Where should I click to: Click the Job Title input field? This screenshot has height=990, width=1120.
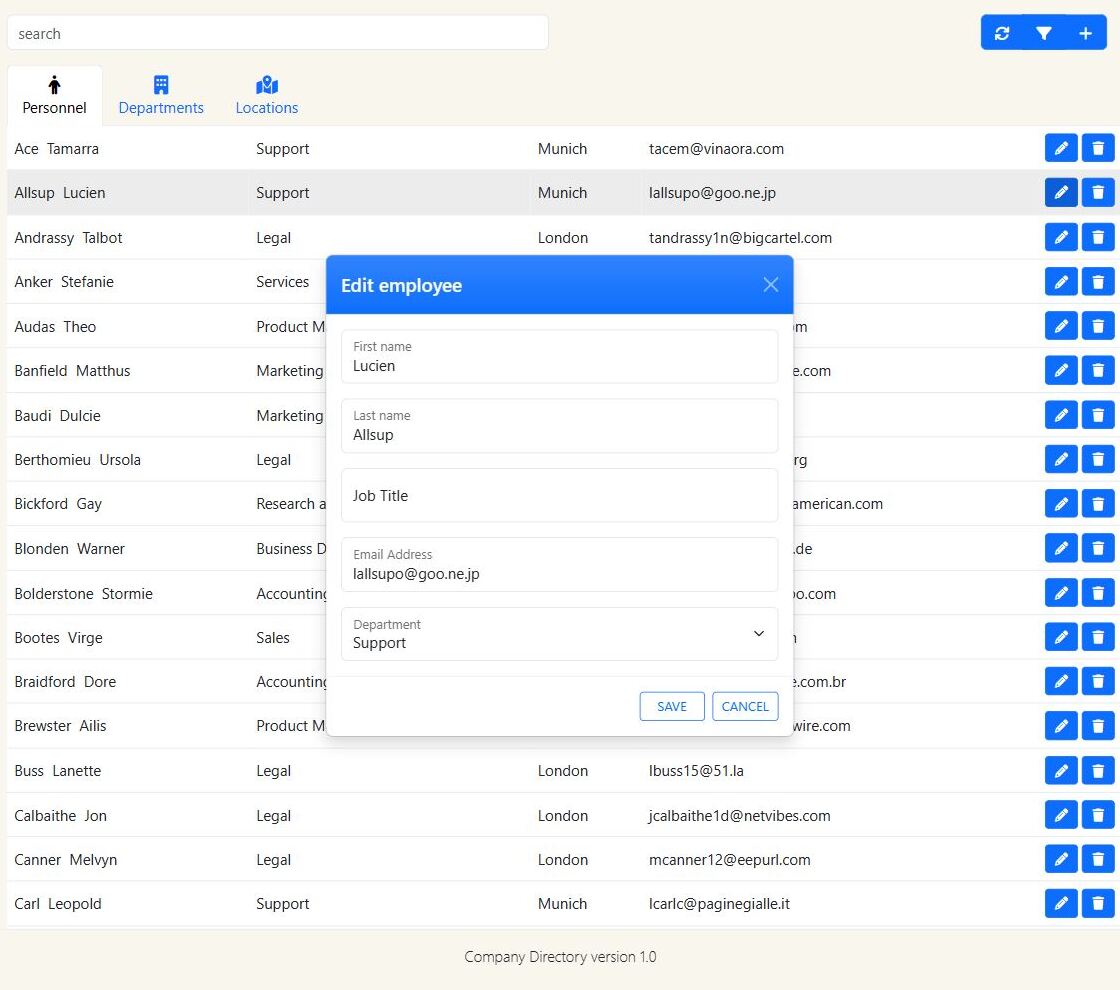pos(558,495)
